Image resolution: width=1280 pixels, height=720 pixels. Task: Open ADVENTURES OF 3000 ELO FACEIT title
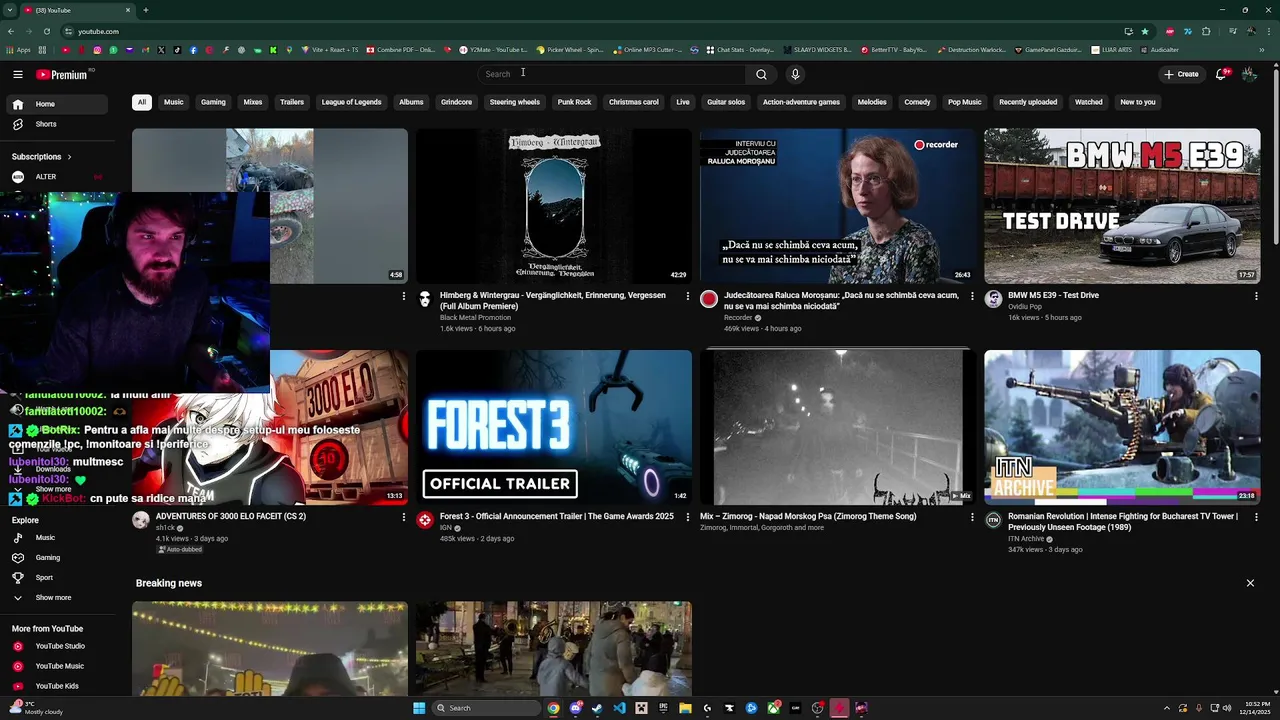[231, 516]
